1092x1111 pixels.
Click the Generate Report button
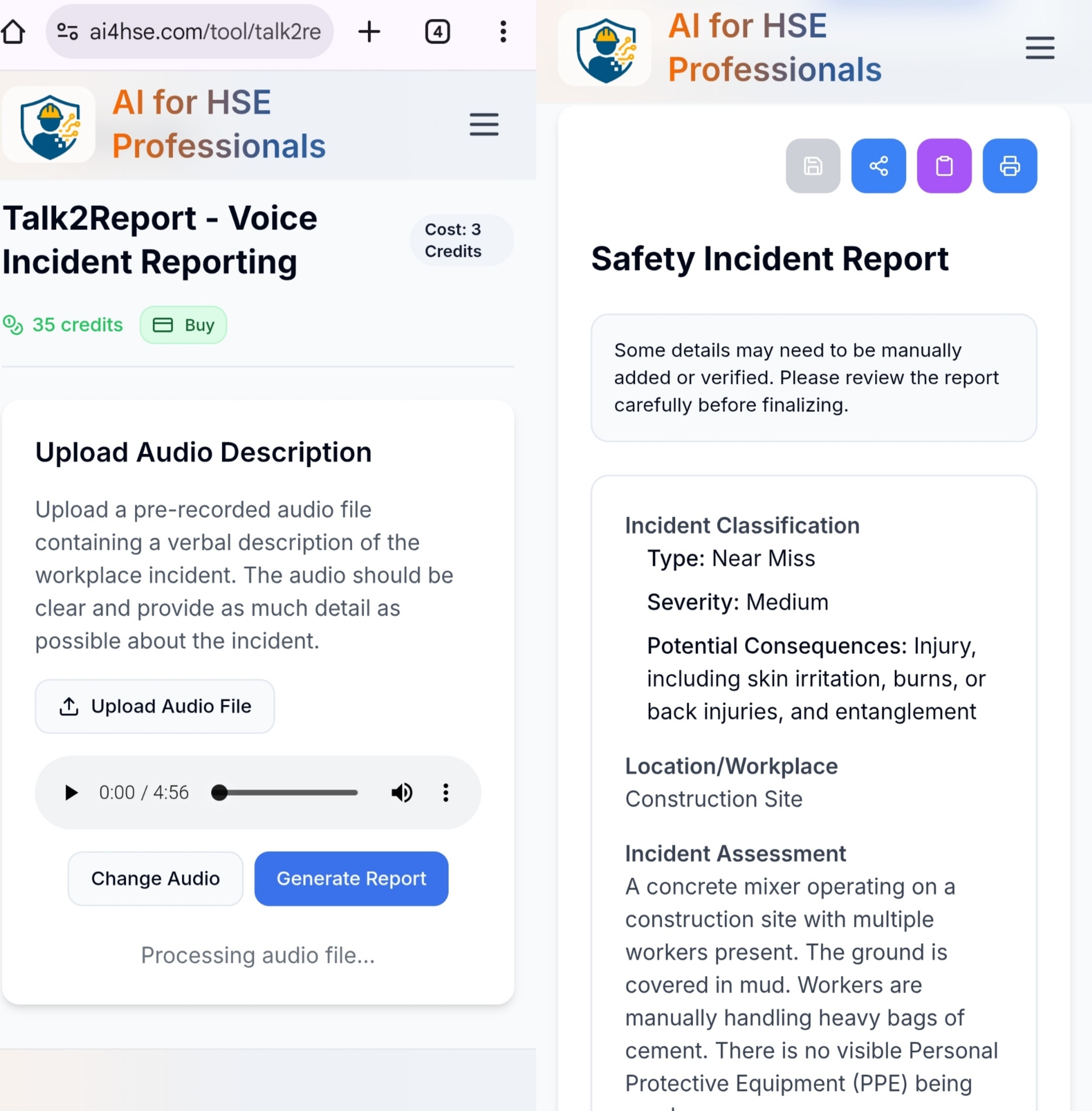click(351, 878)
